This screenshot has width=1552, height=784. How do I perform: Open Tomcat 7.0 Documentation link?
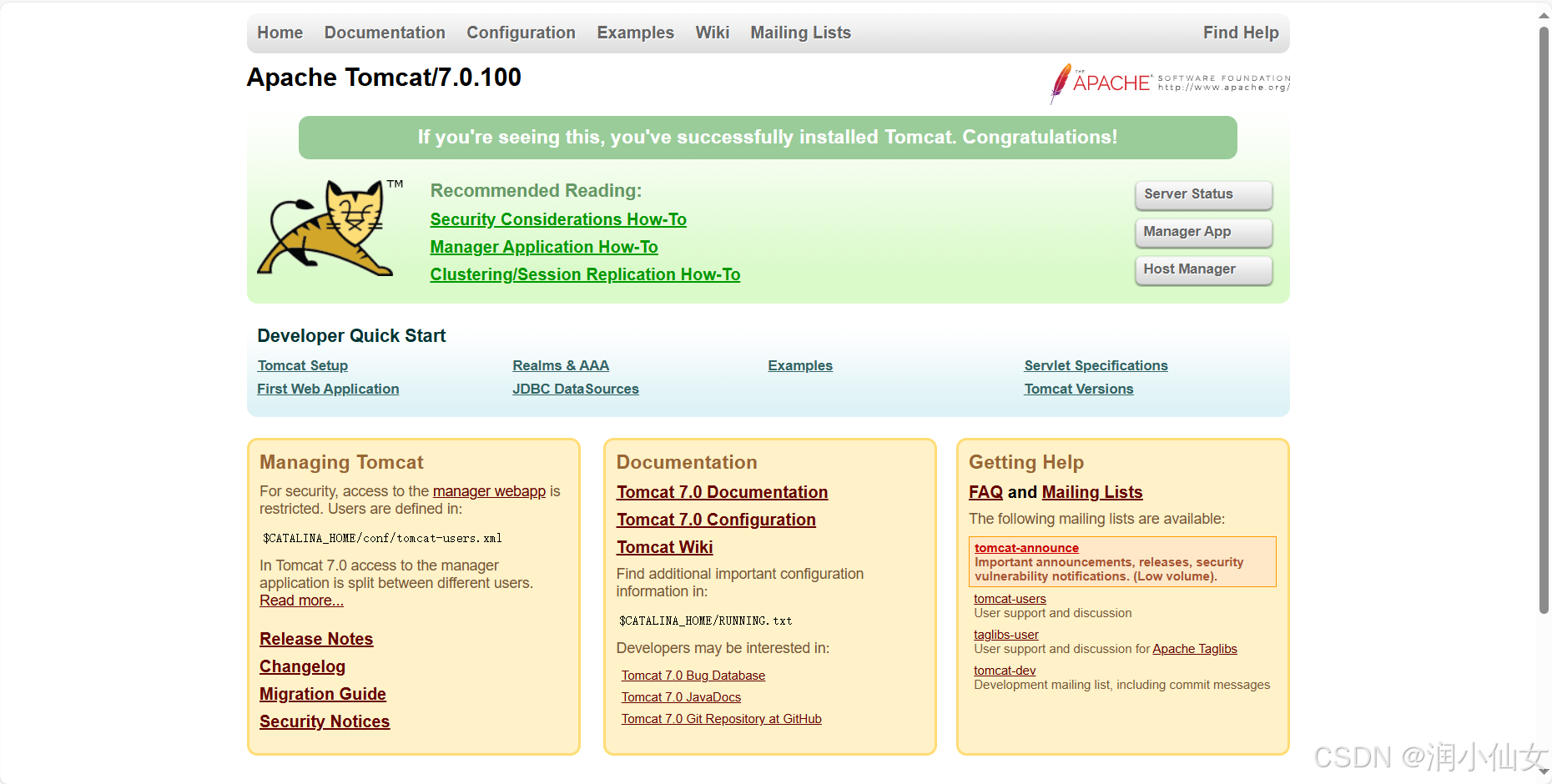click(x=722, y=492)
